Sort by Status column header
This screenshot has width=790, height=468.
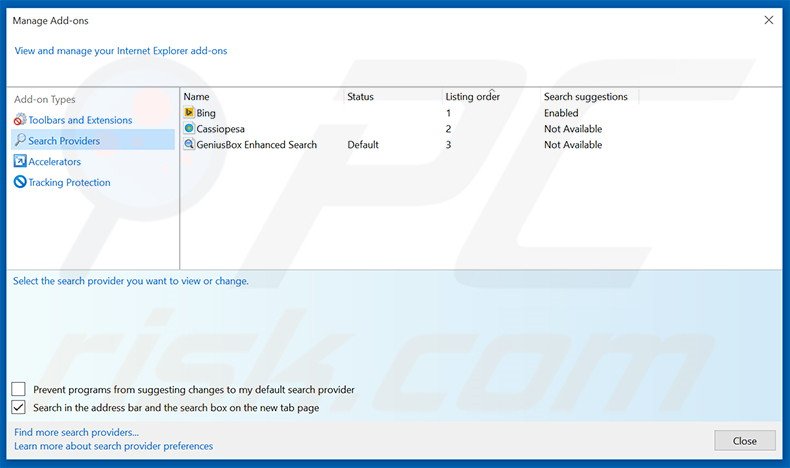(x=360, y=97)
